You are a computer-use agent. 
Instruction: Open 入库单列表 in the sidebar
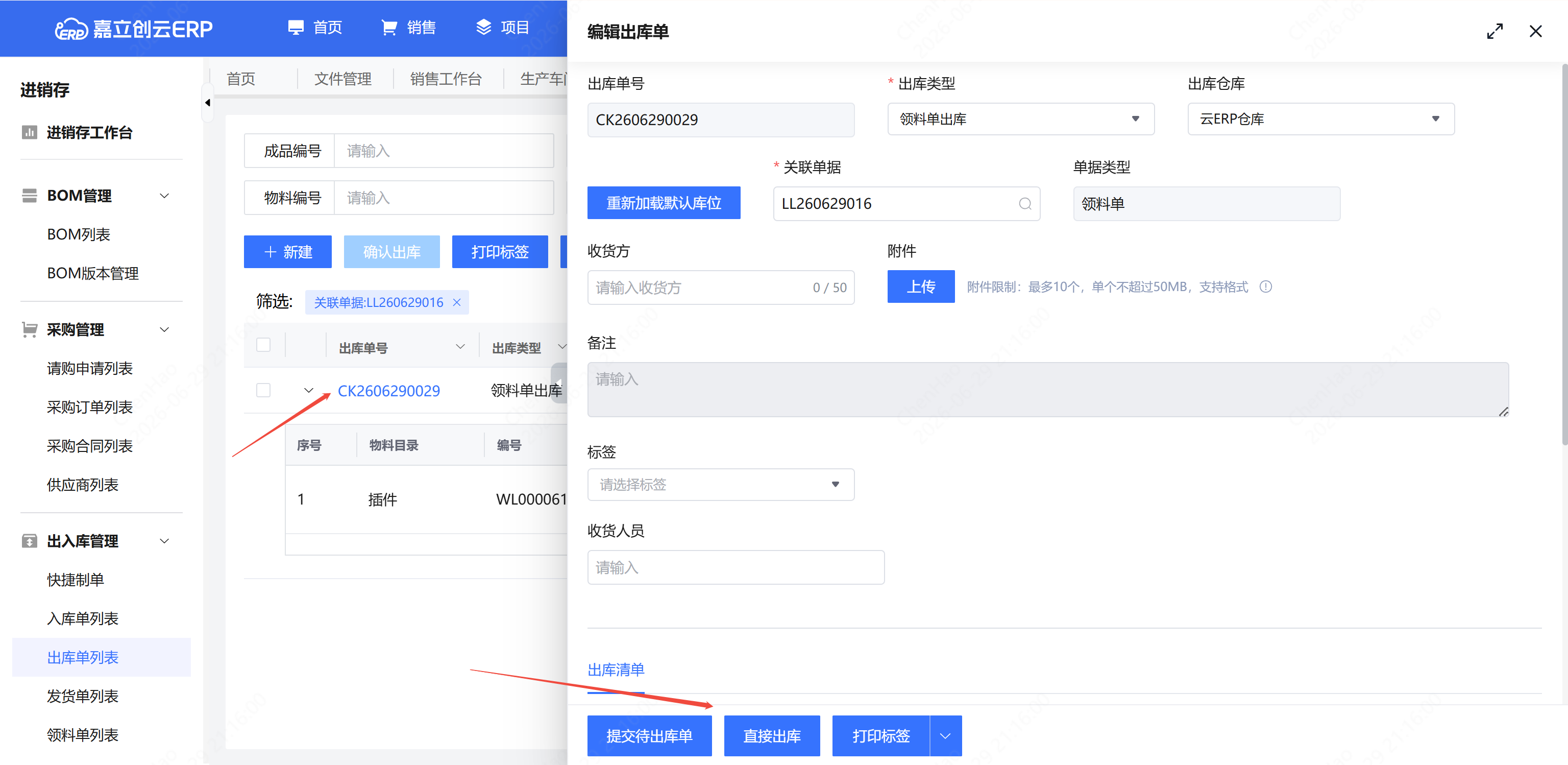pyautogui.click(x=82, y=619)
